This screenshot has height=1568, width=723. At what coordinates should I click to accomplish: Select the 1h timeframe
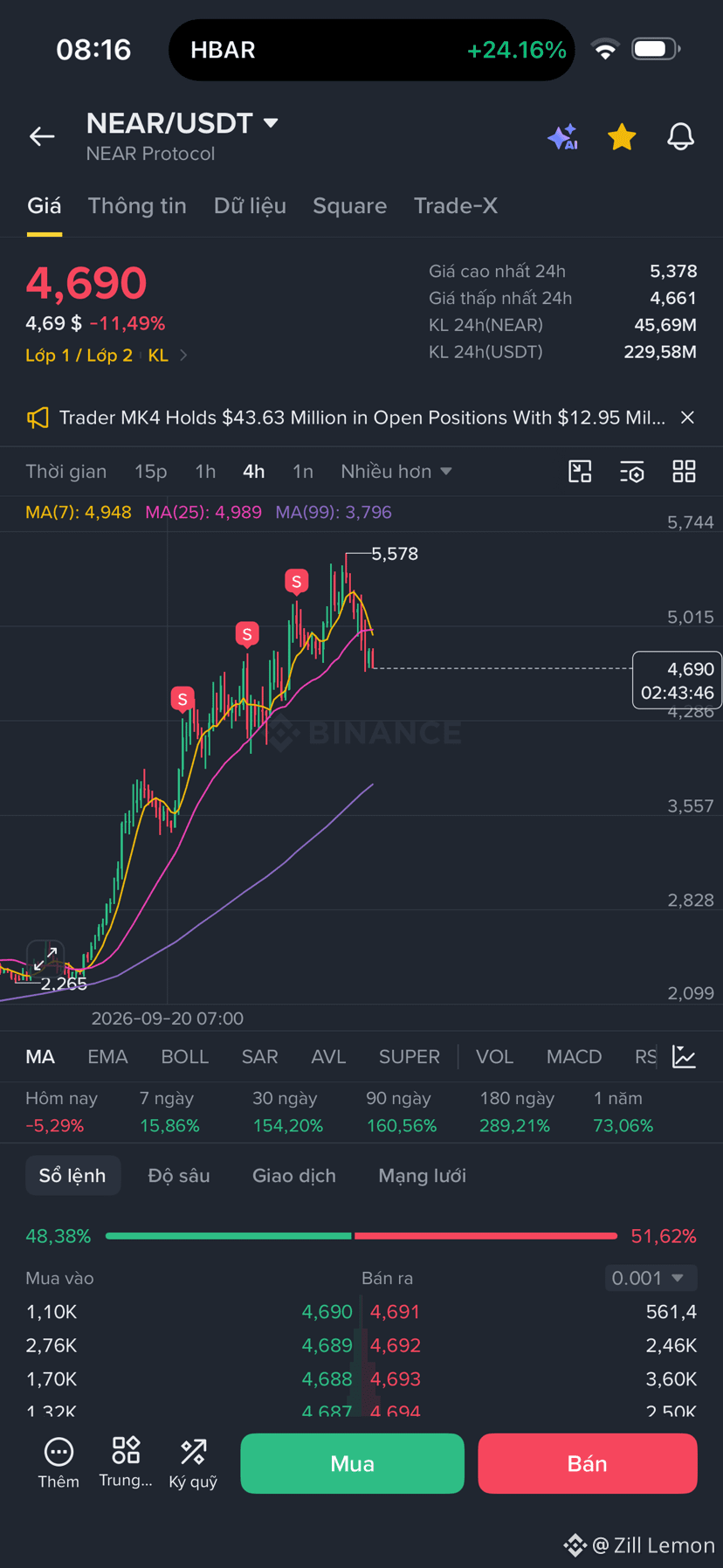click(205, 472)
